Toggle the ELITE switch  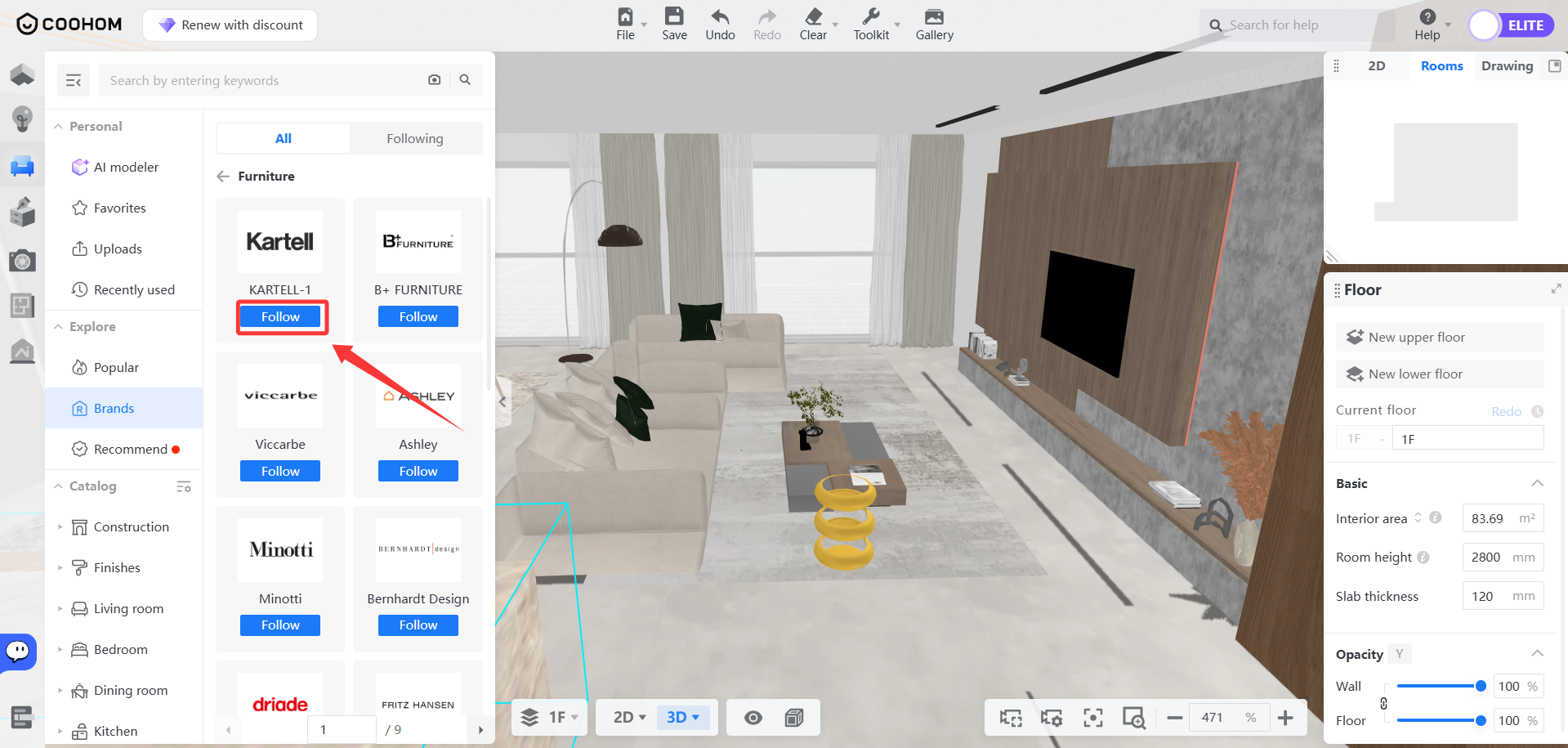pyautogui.click(x=1511, y=25)
